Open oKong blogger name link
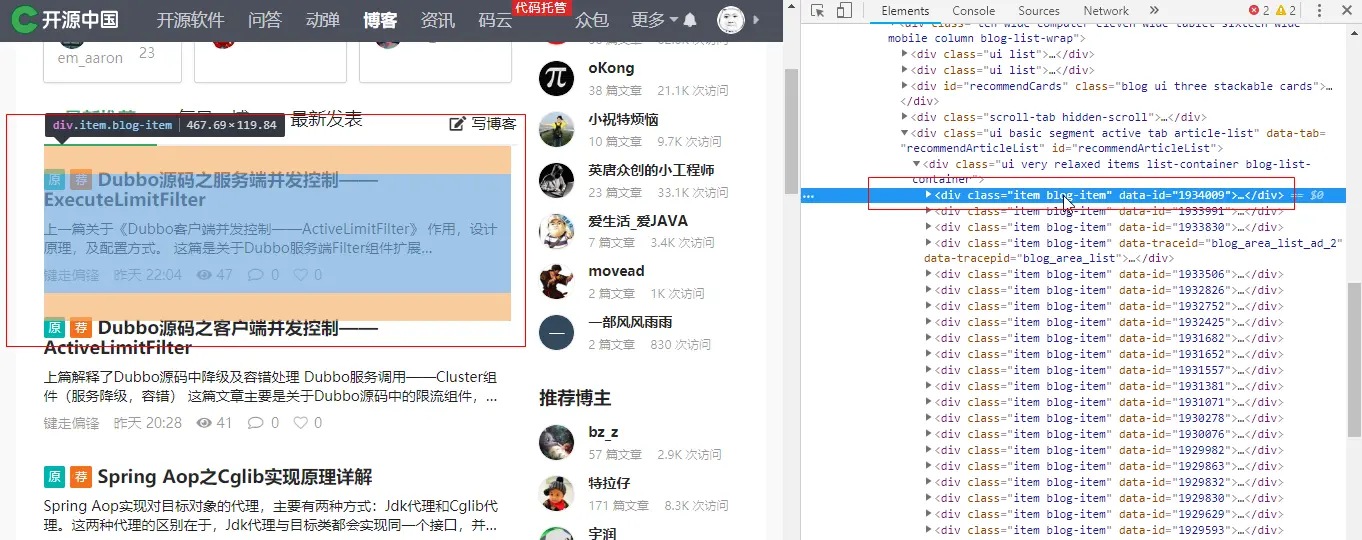Viewport: 1362px width, 540px height. tap(611, 68)
